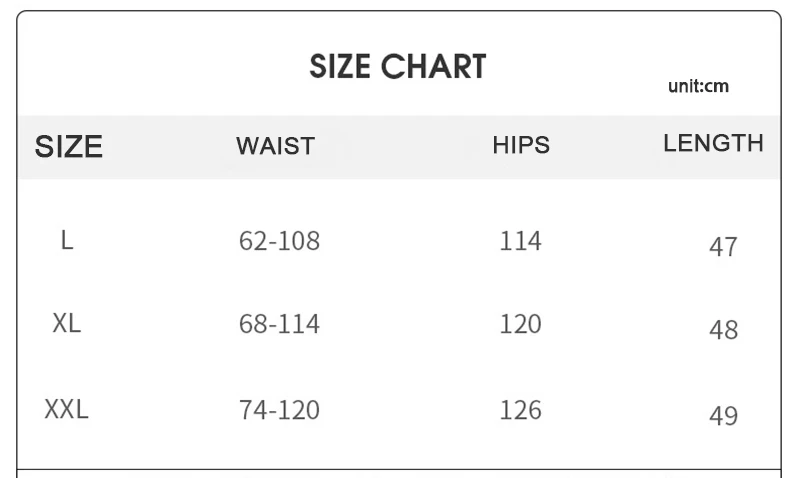Click the unit:cm label
This screenshot has width=800, height=478.
pyautogui.click(x=698, y=86)
